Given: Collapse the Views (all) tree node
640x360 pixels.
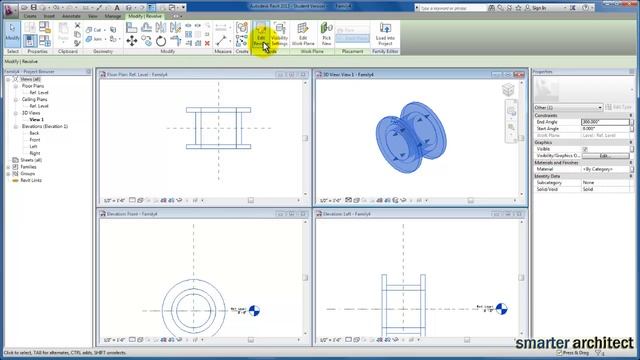Looking at the screenshot, I should pos(8,79).
